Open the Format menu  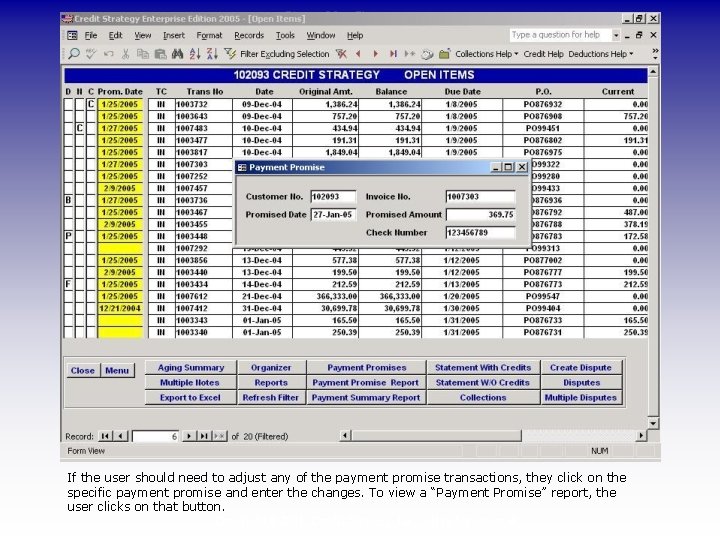(x=209, y=35)
